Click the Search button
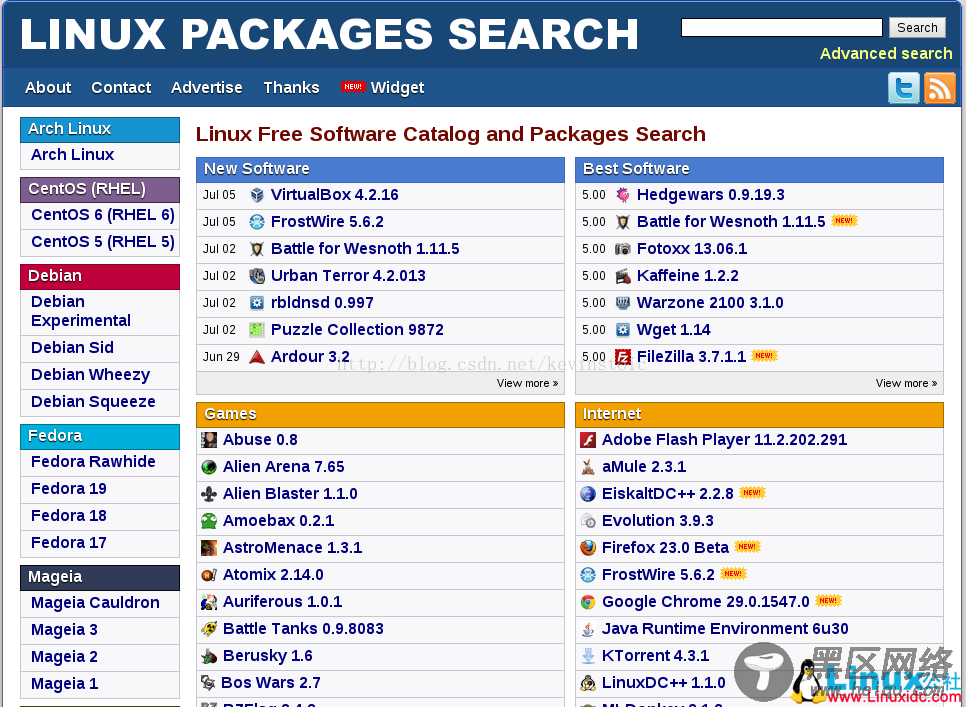 click(917, 28)
